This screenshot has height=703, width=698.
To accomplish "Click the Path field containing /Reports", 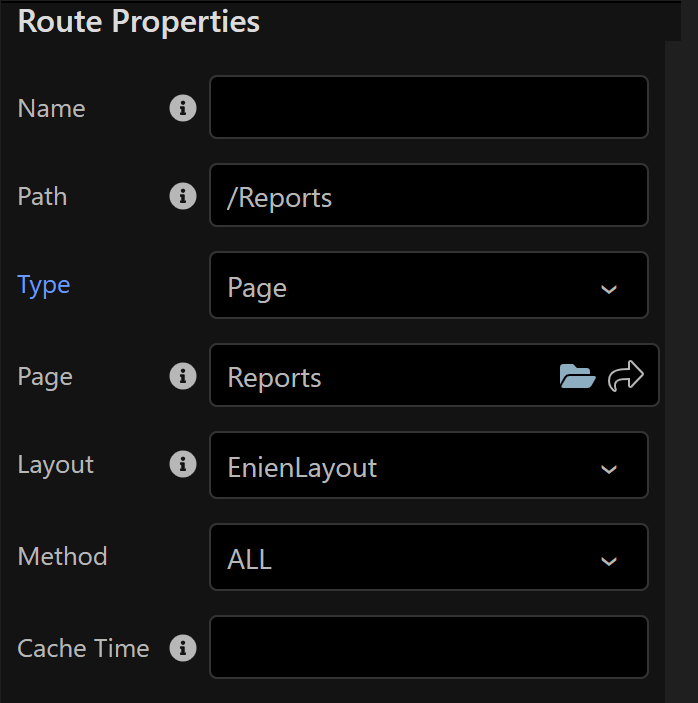I will pos(428,197).
